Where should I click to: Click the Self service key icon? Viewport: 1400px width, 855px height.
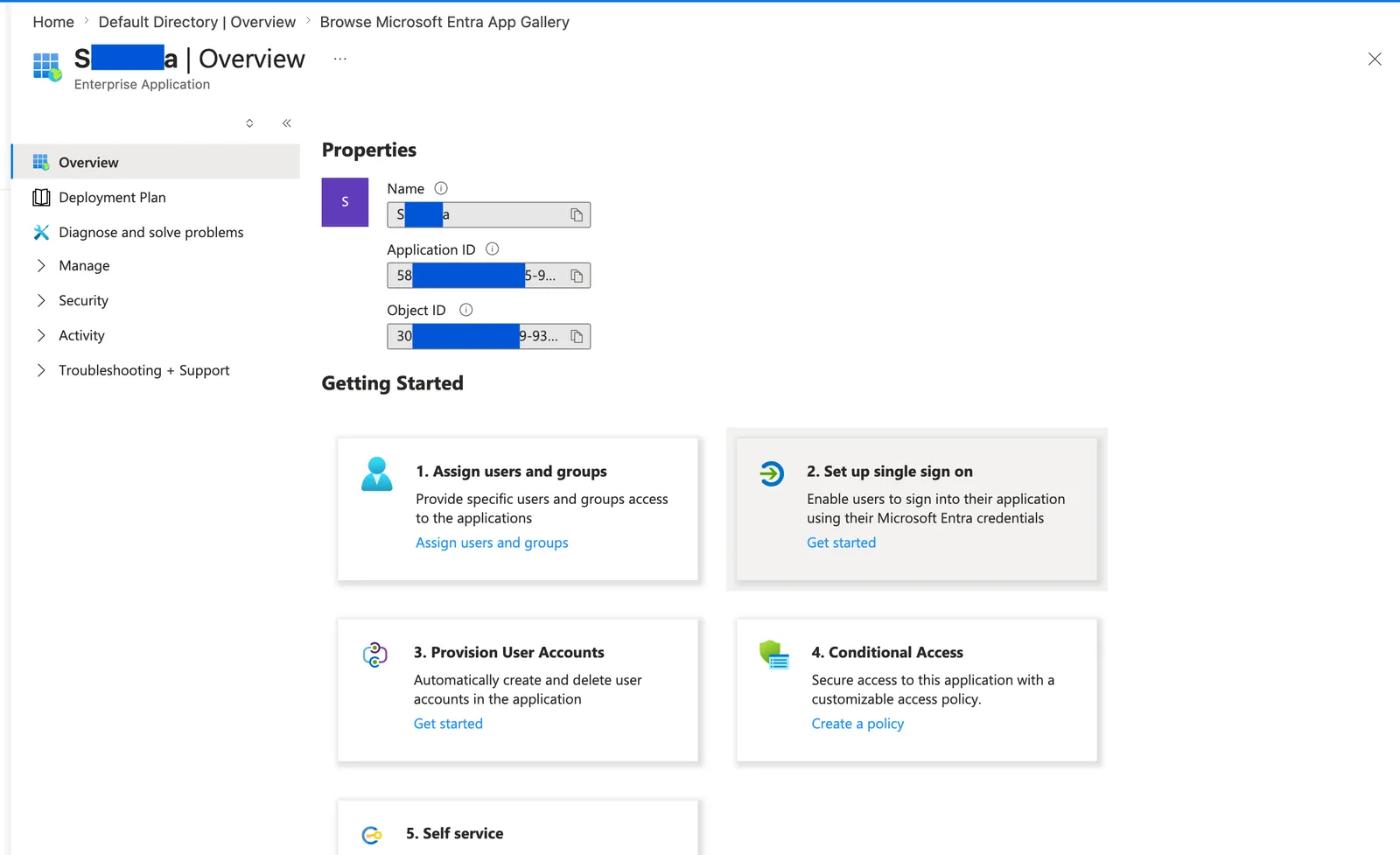pyautogui.click(x=372, y=835)
